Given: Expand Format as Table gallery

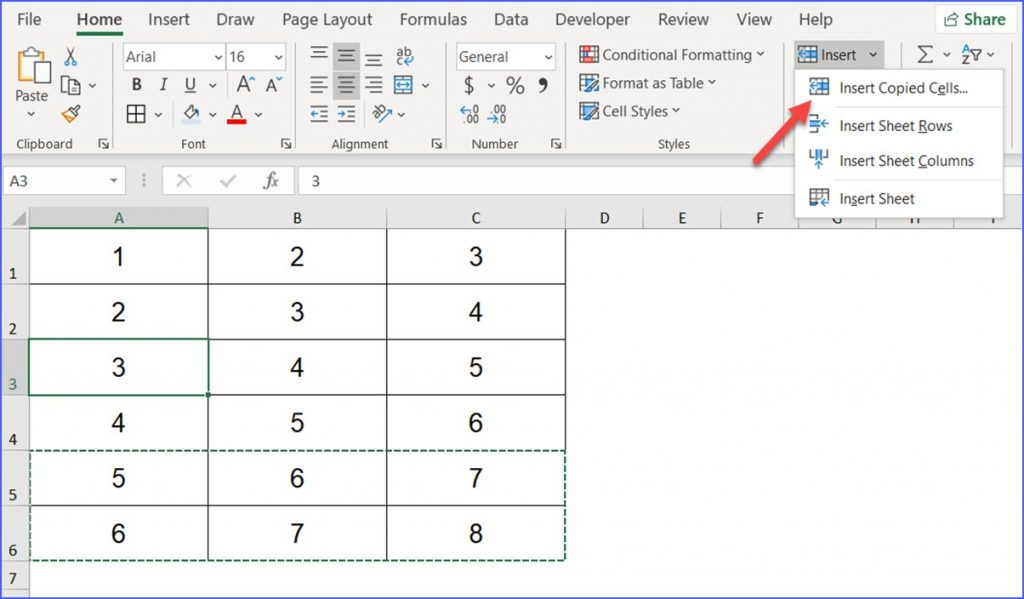Looking at the screenshot, I should [x=712, y=83].
